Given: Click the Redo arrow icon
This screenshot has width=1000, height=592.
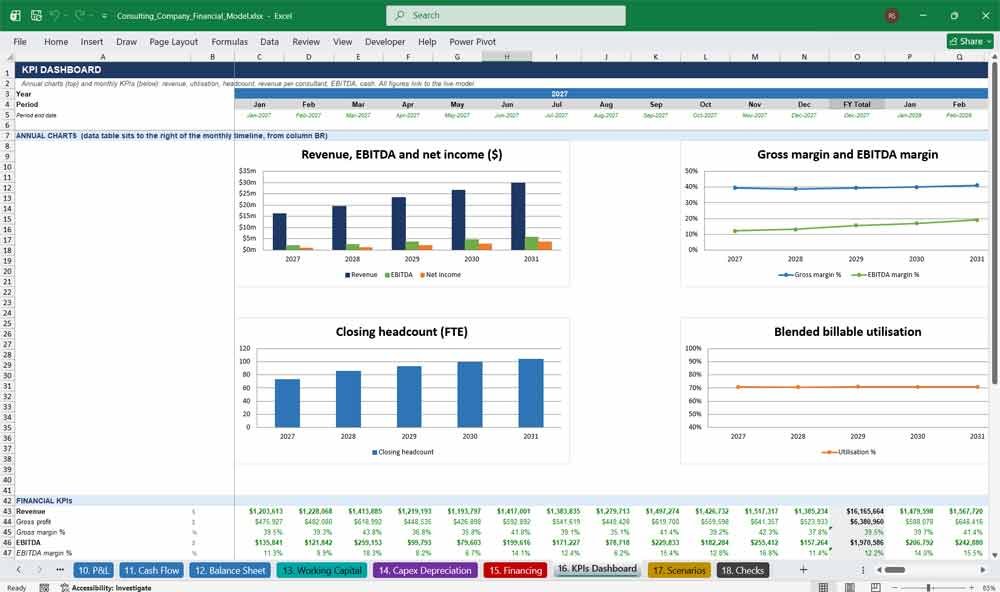Looking at the screenshot, I should [x=80, y=15].
